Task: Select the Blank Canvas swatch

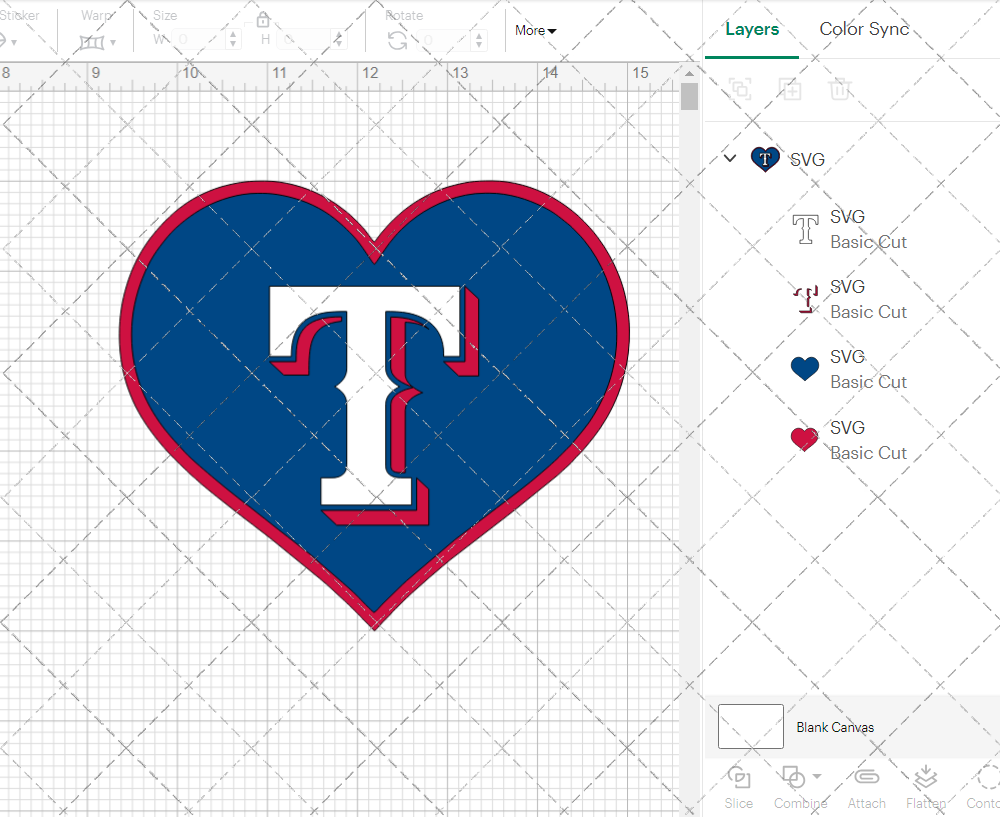Action: point(751,726)
